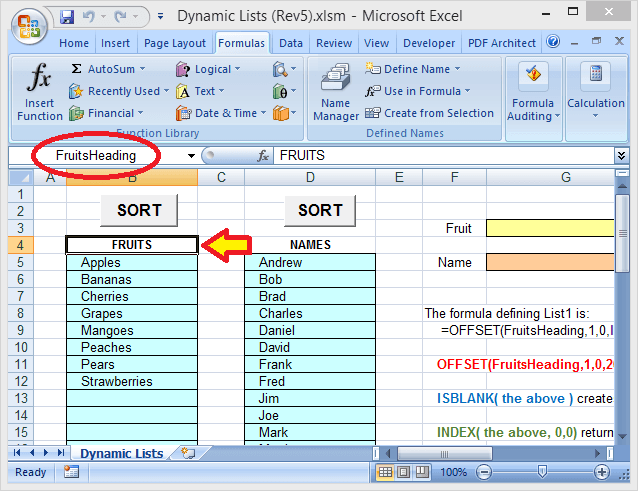The image size is (638, 491).
Task: Enable Page Break Preview view
Action: pos(423,472)
